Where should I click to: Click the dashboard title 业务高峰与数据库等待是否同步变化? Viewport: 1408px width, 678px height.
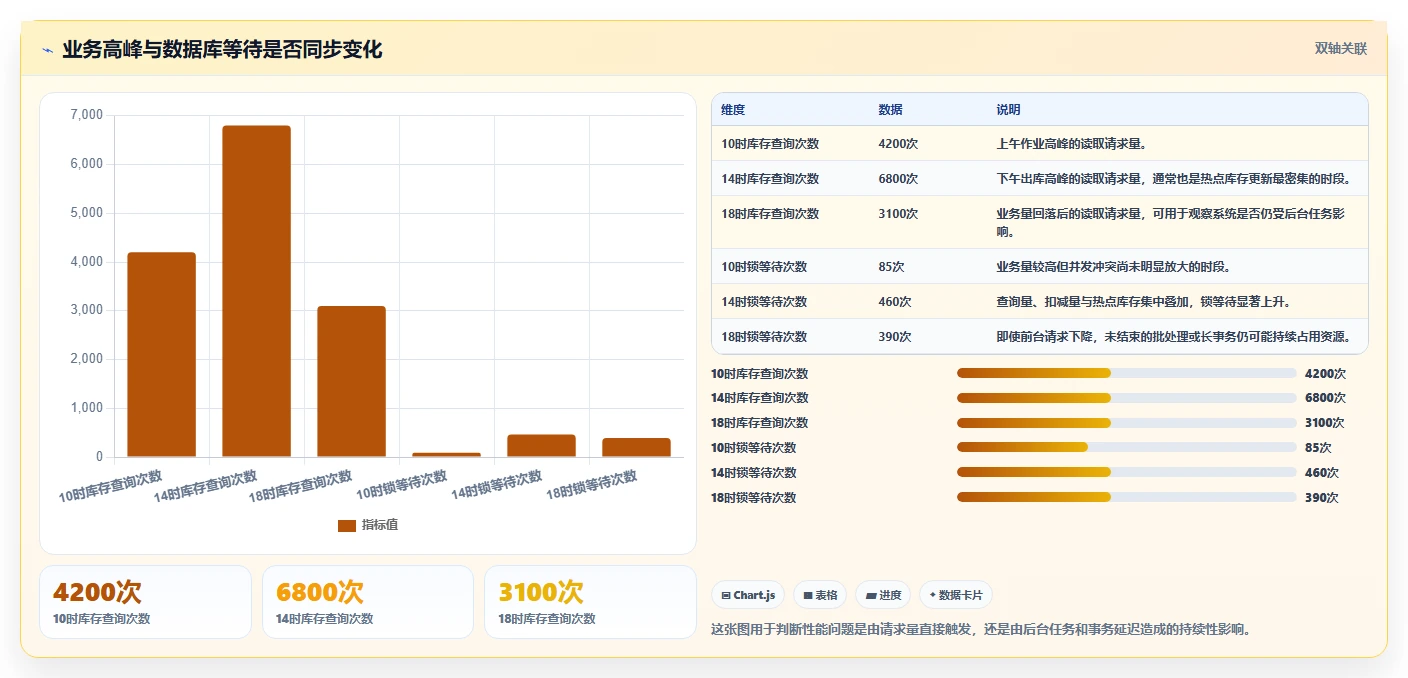[x=222, y=49]
